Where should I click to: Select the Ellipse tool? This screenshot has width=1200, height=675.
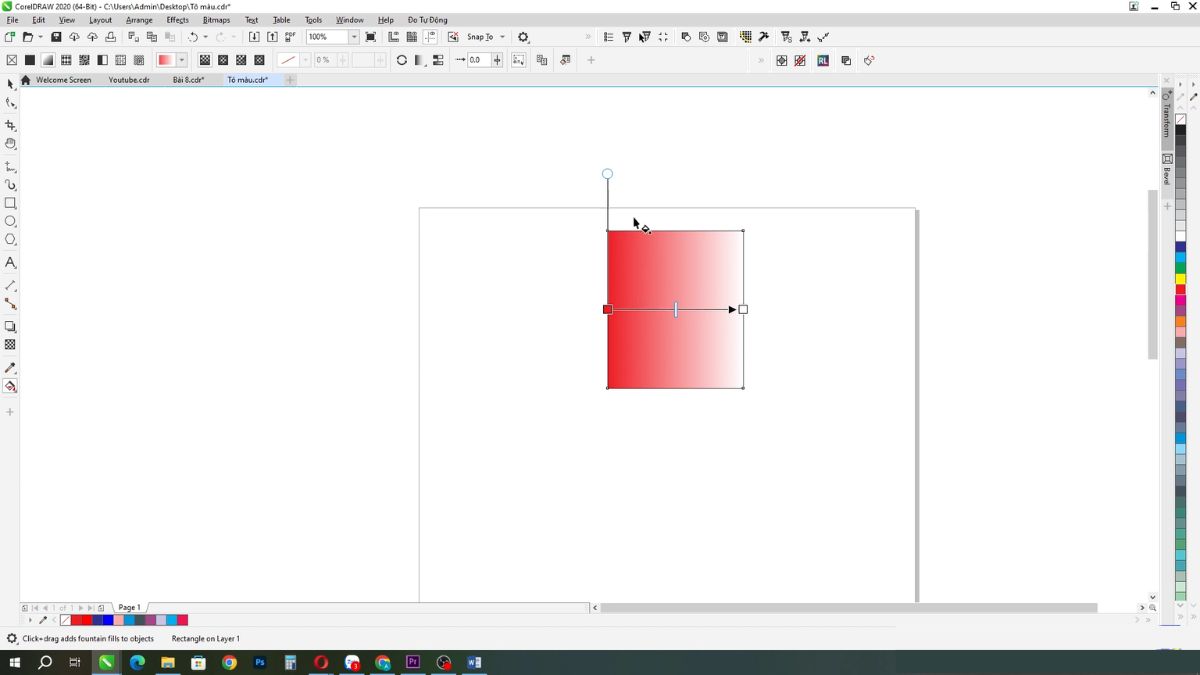pos(10,221)
